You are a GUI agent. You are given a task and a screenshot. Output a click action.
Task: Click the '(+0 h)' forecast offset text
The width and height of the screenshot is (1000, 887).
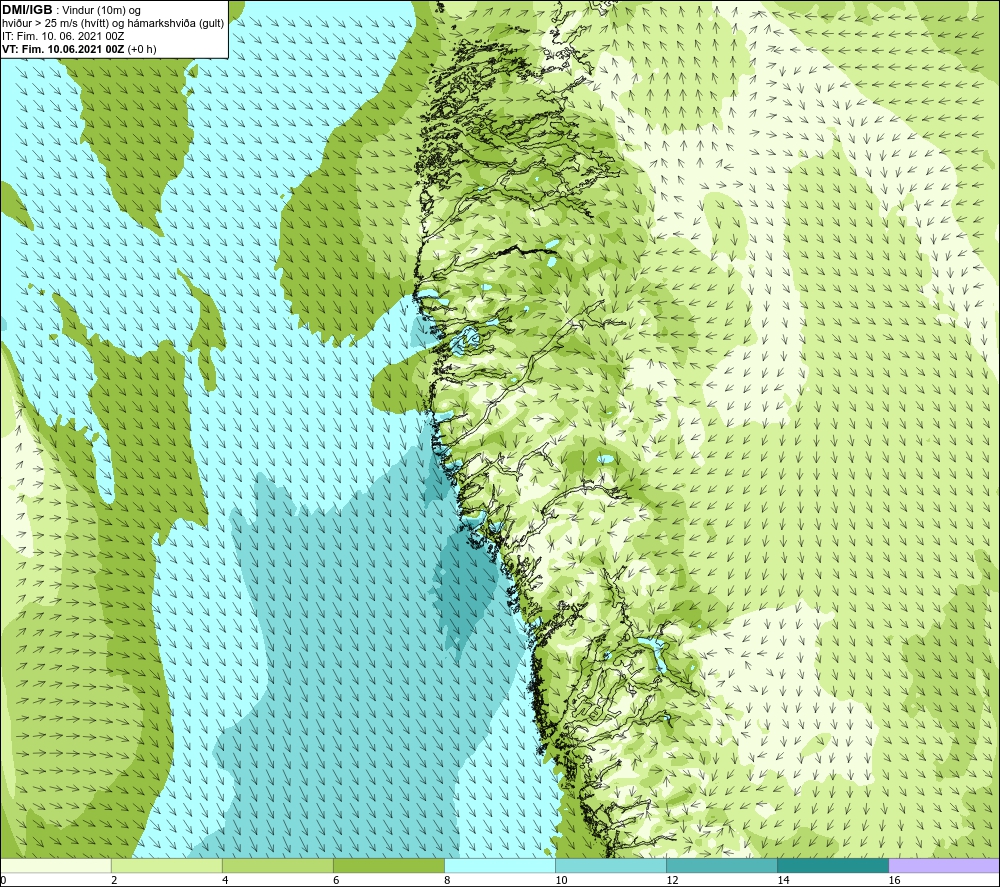tap(142, 49)
